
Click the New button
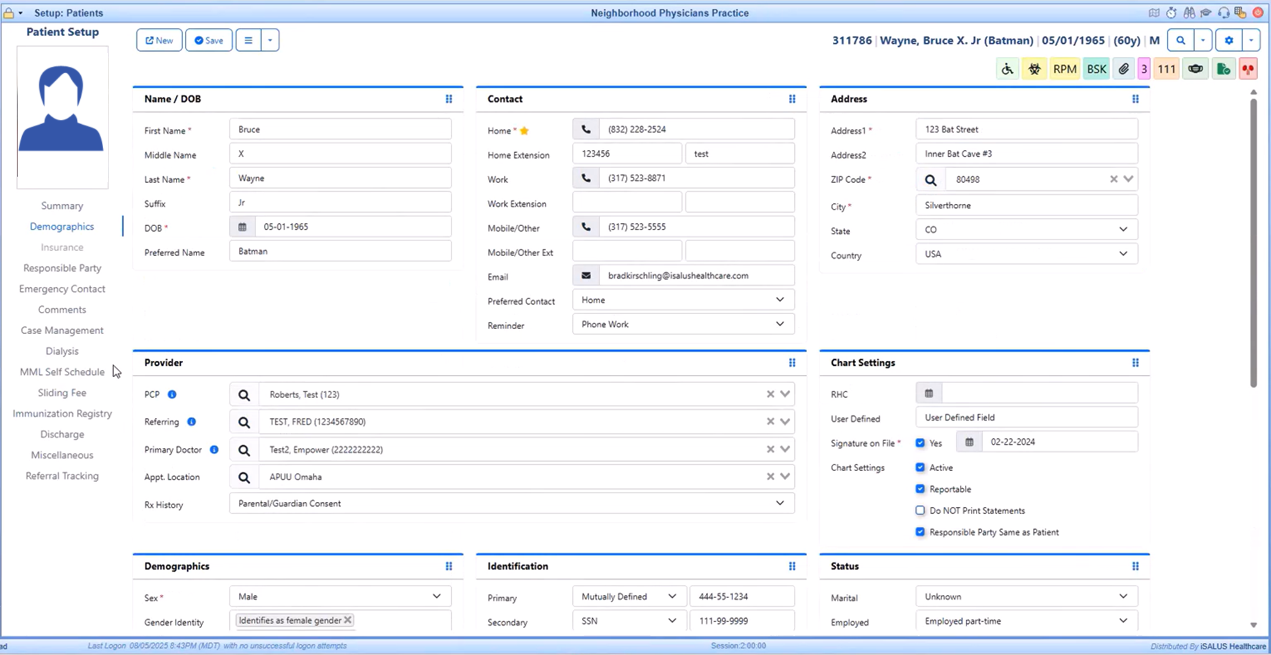[x=159, y=41]
